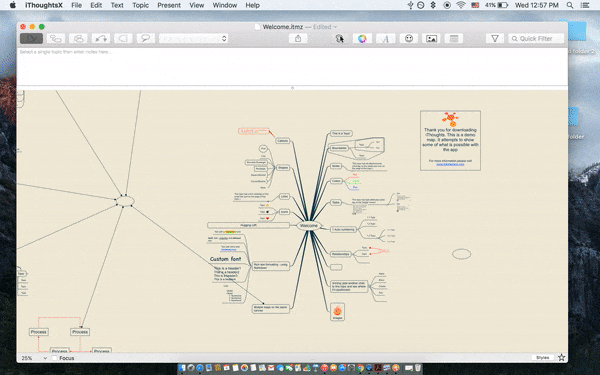Open the share export icon
The width and height of the screenshot is (600, 375).
point(298,39)
